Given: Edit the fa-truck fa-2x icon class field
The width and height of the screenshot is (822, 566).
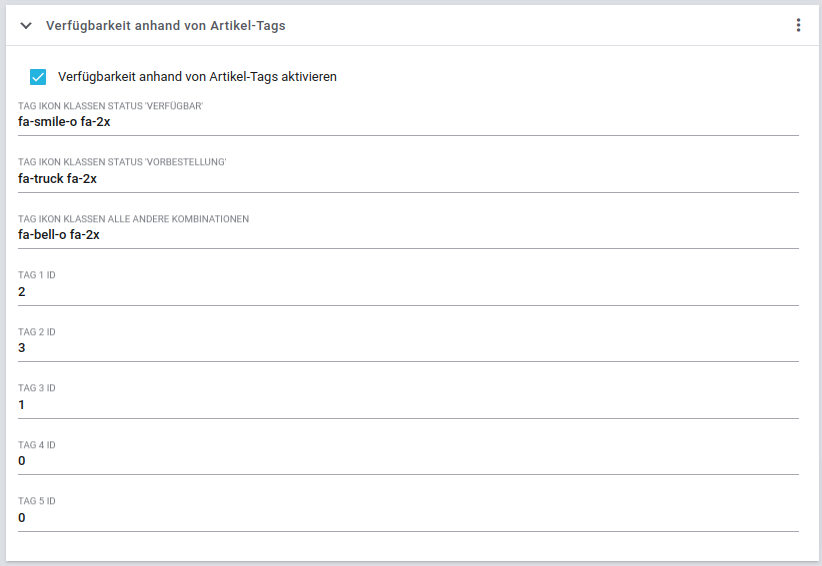Looking at the screenshot, I should tap(408, 179).
